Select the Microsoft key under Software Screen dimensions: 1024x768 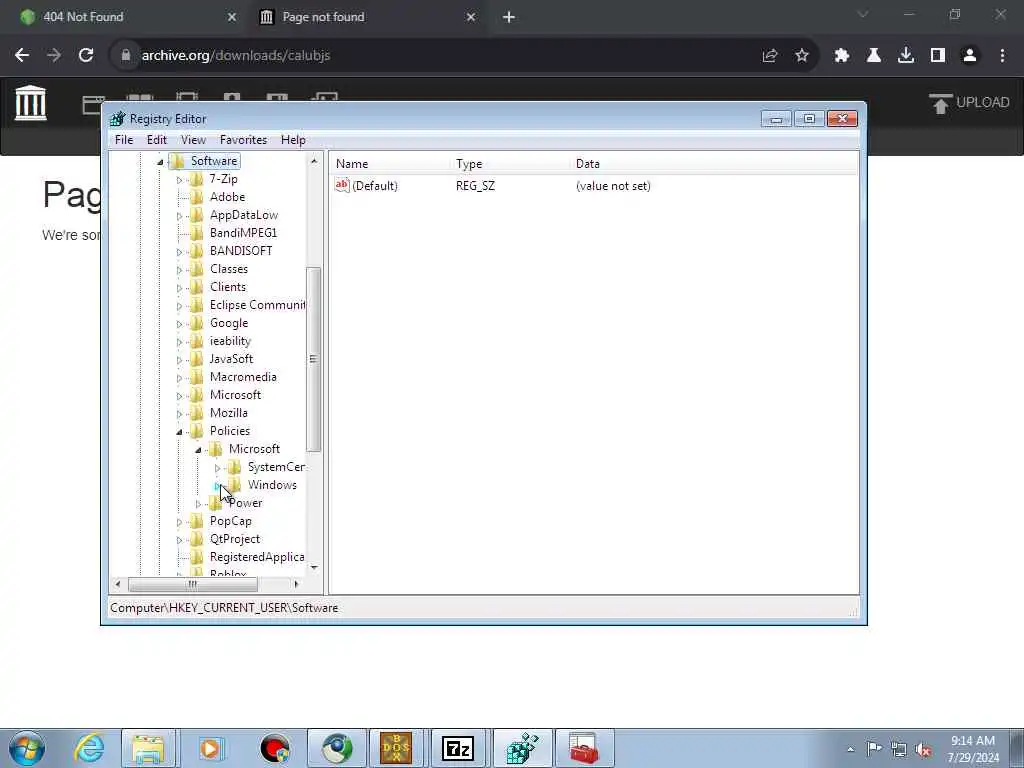(235, 395)
